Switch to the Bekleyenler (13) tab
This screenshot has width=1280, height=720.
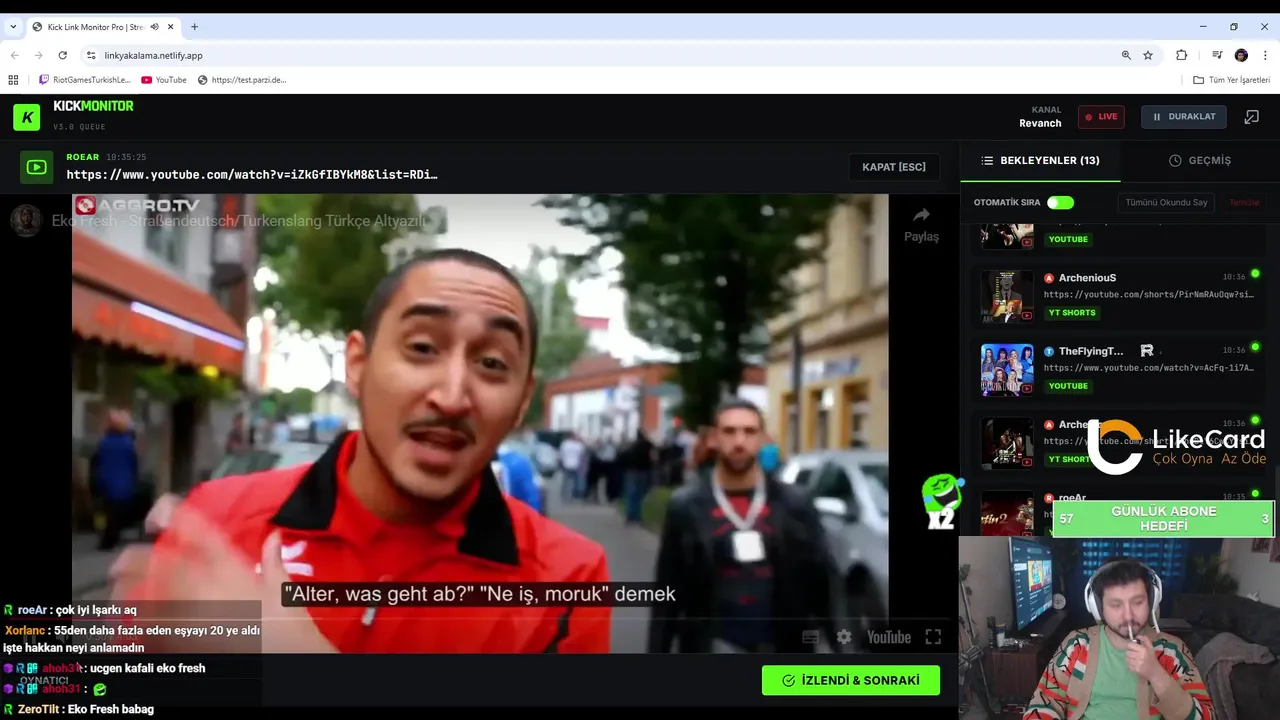(1040, 160)
